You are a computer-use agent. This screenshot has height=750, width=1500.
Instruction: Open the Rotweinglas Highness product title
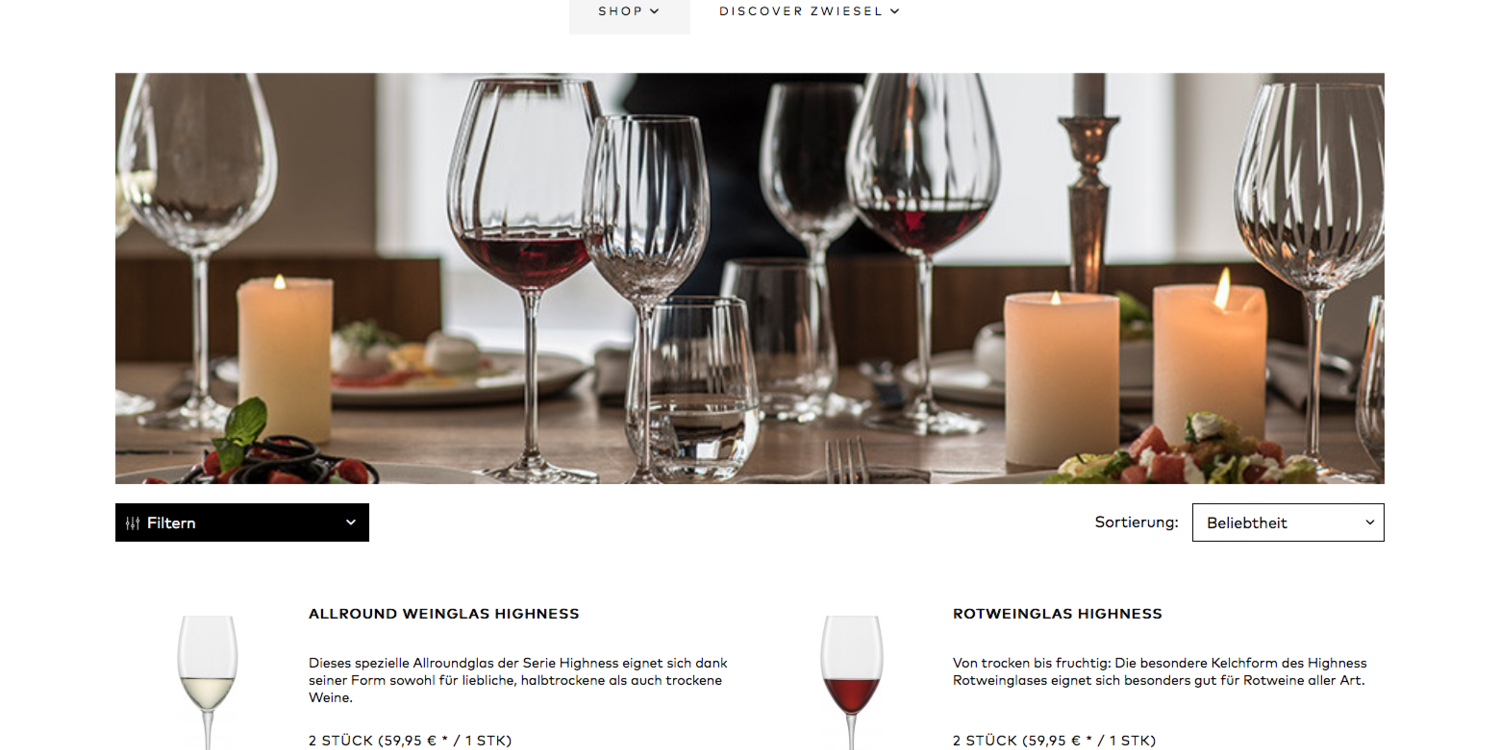[x=1057, y=614]
